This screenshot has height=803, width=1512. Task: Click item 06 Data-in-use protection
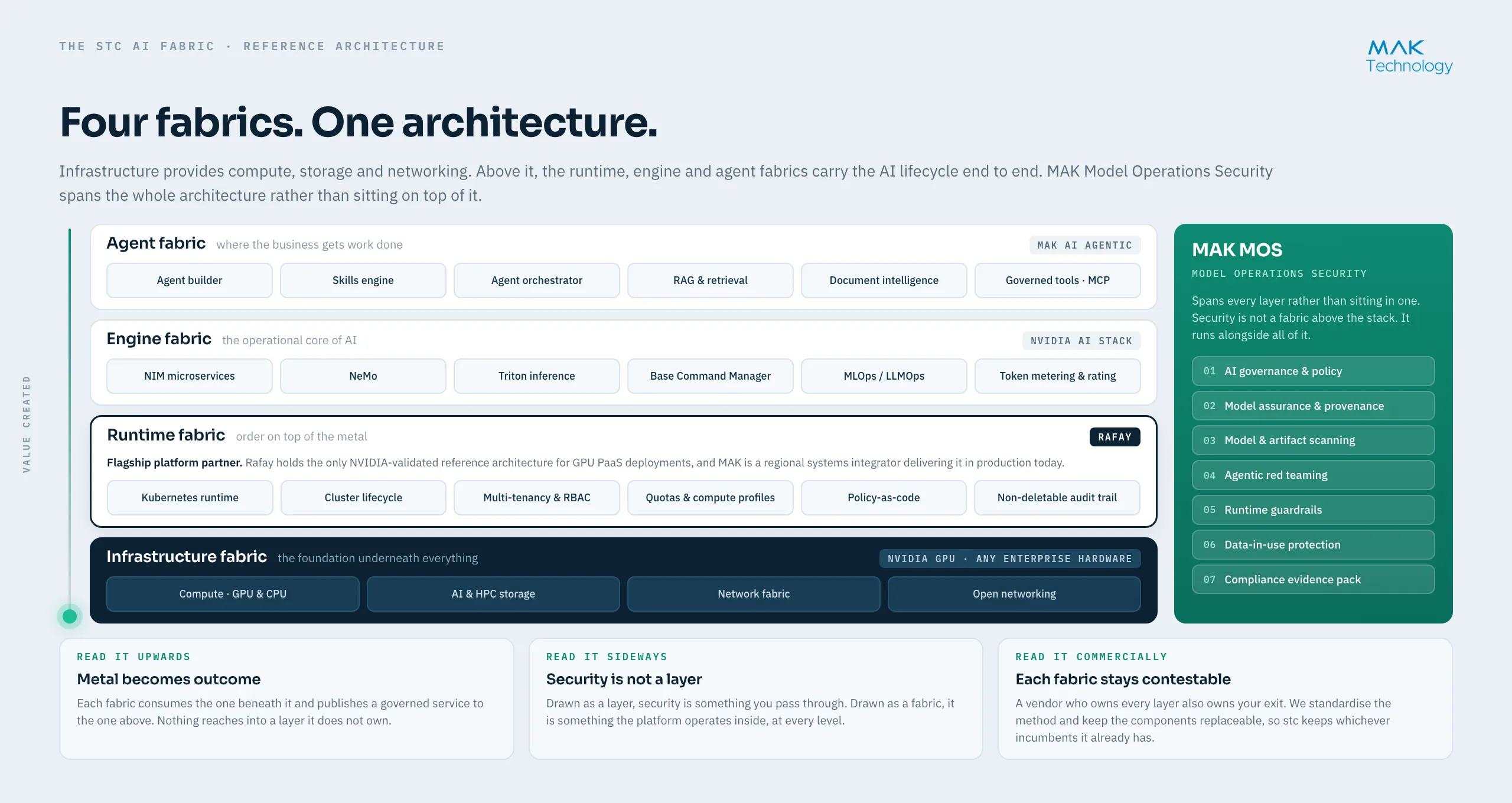tap(1313, 545)
